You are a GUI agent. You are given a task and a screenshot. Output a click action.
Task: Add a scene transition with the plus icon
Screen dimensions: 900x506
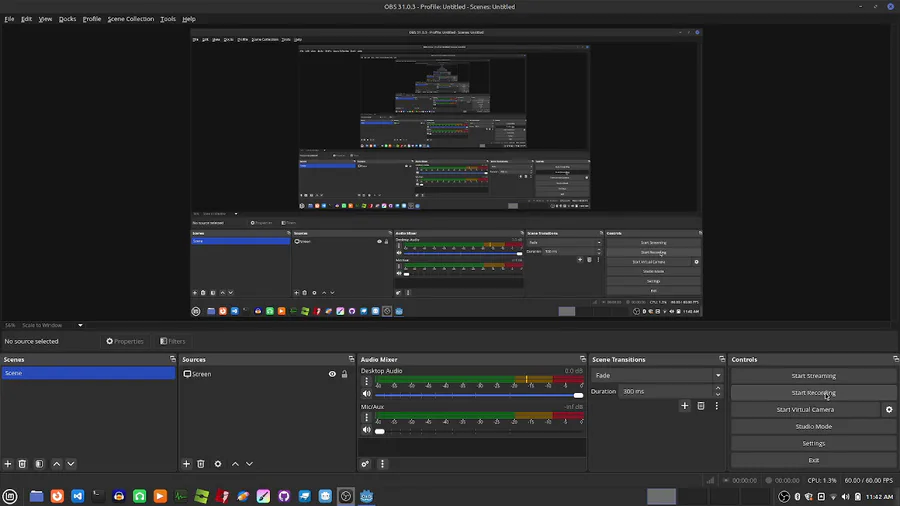click(685, 406)
